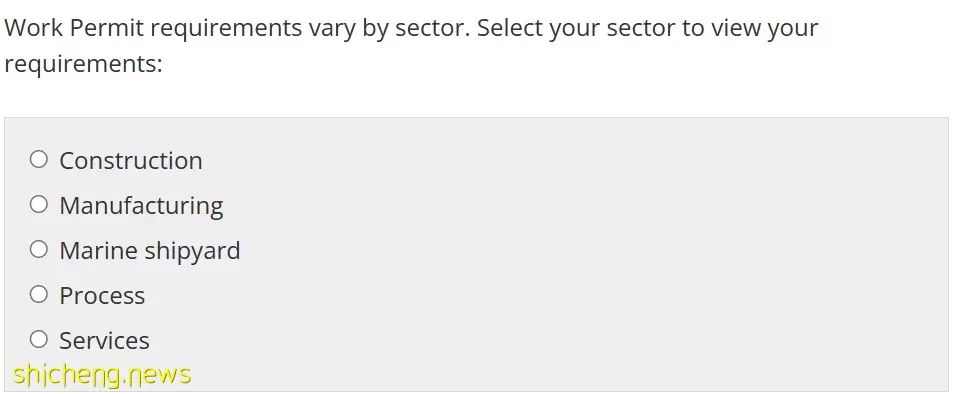Select the Manufacturing radio button
Screen dimensions: 953x394
click(39, 205)
